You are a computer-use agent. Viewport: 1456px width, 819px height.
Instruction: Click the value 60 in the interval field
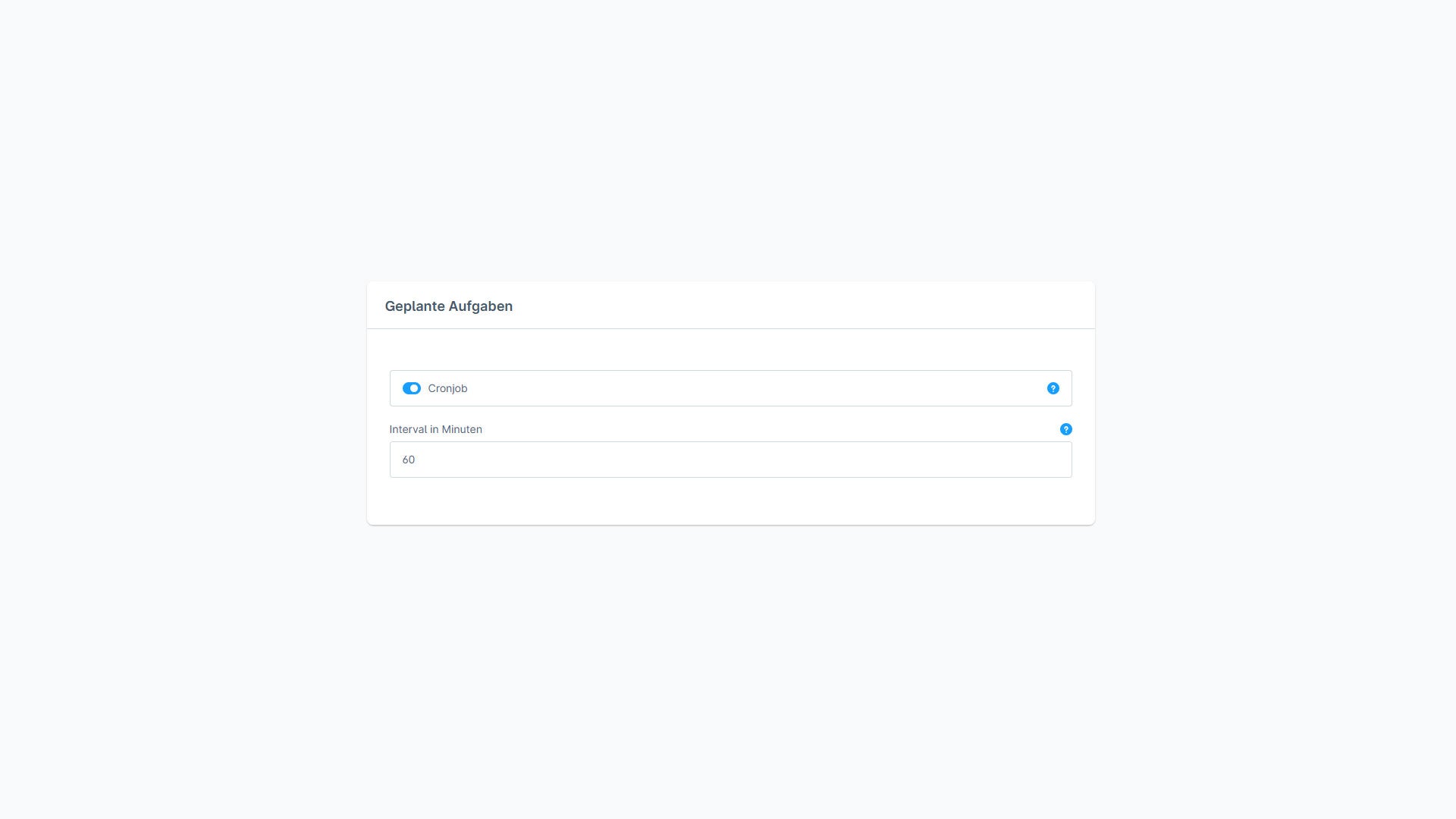pos(408,460)
